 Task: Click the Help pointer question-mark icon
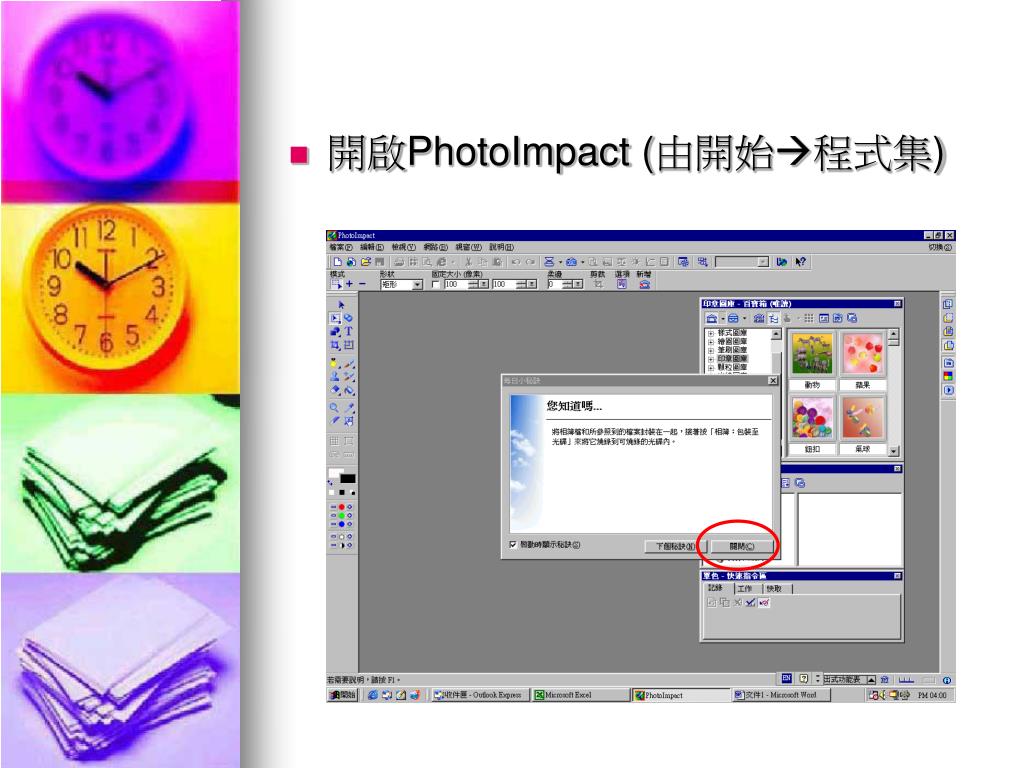pyautogui.click(x=801, y=262)
